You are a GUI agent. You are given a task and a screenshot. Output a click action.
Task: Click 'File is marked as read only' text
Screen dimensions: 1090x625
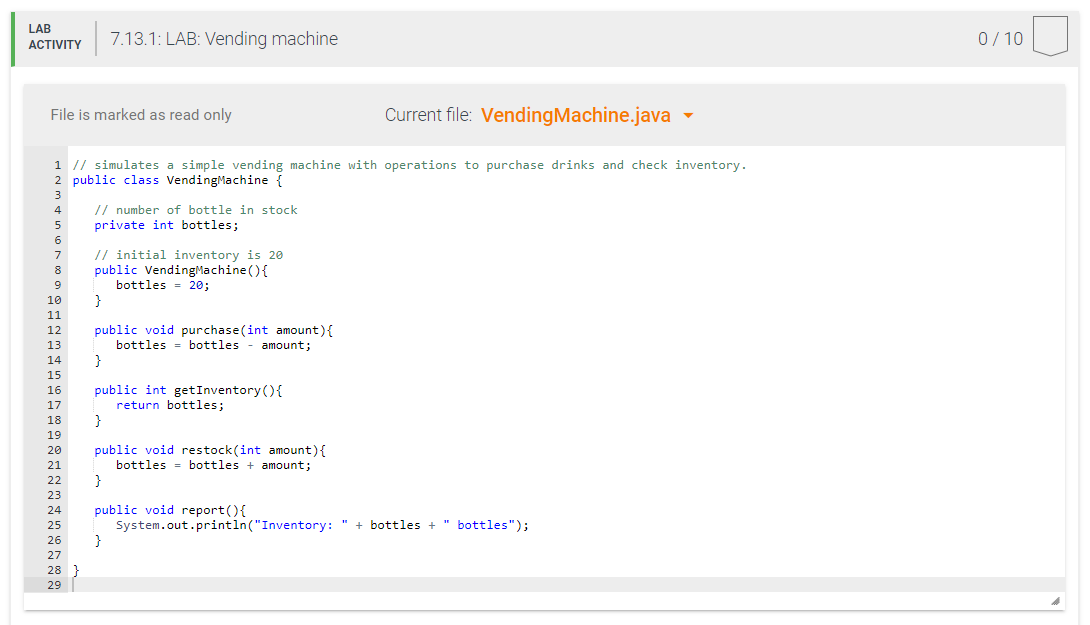point(141,115)
